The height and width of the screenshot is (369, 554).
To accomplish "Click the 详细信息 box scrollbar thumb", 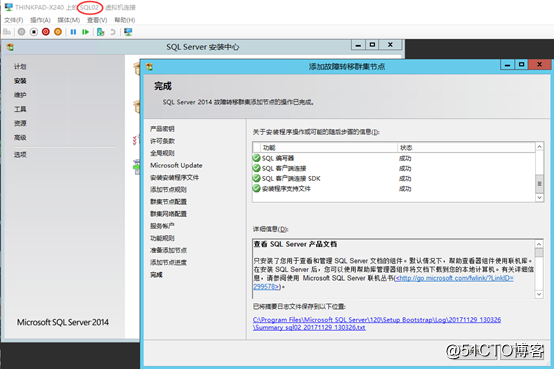I will point(539,252).
